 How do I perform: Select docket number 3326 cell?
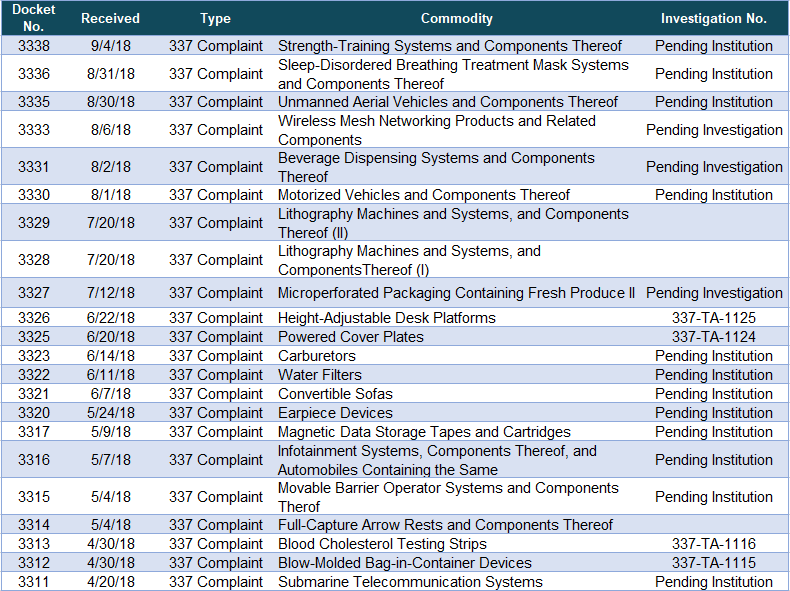34,318
